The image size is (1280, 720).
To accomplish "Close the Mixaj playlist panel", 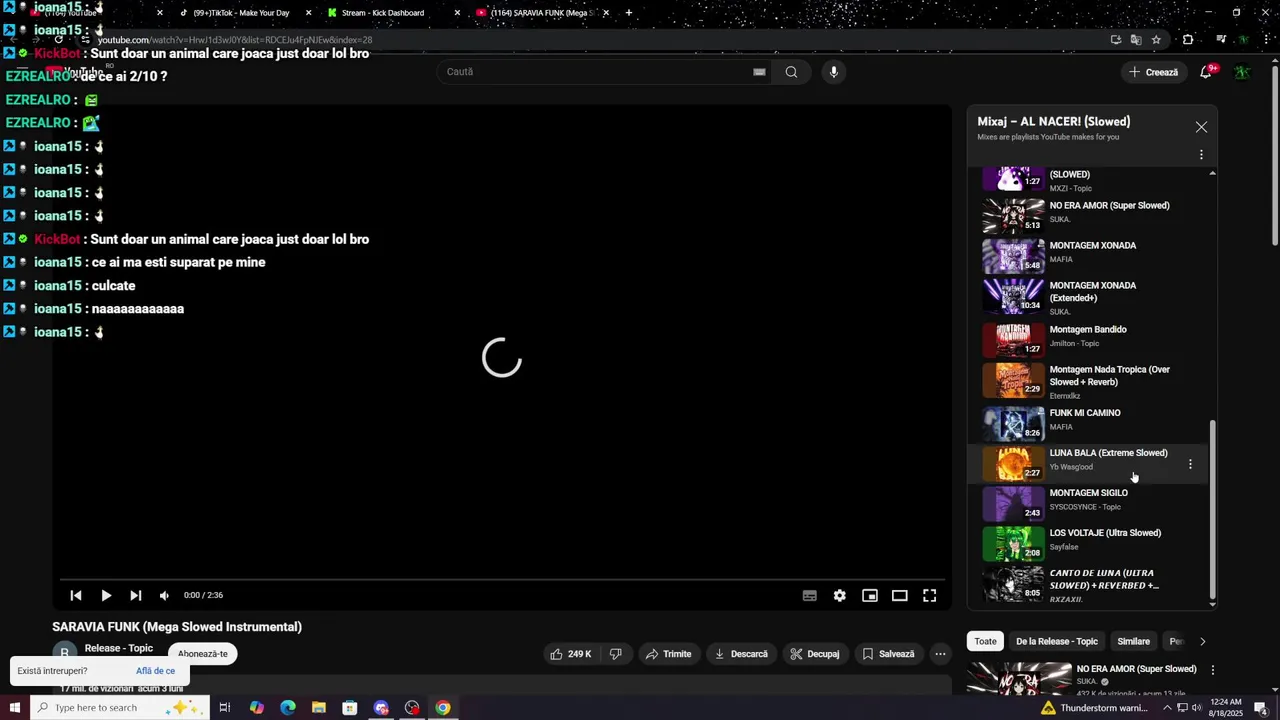I will (1201, 127).
